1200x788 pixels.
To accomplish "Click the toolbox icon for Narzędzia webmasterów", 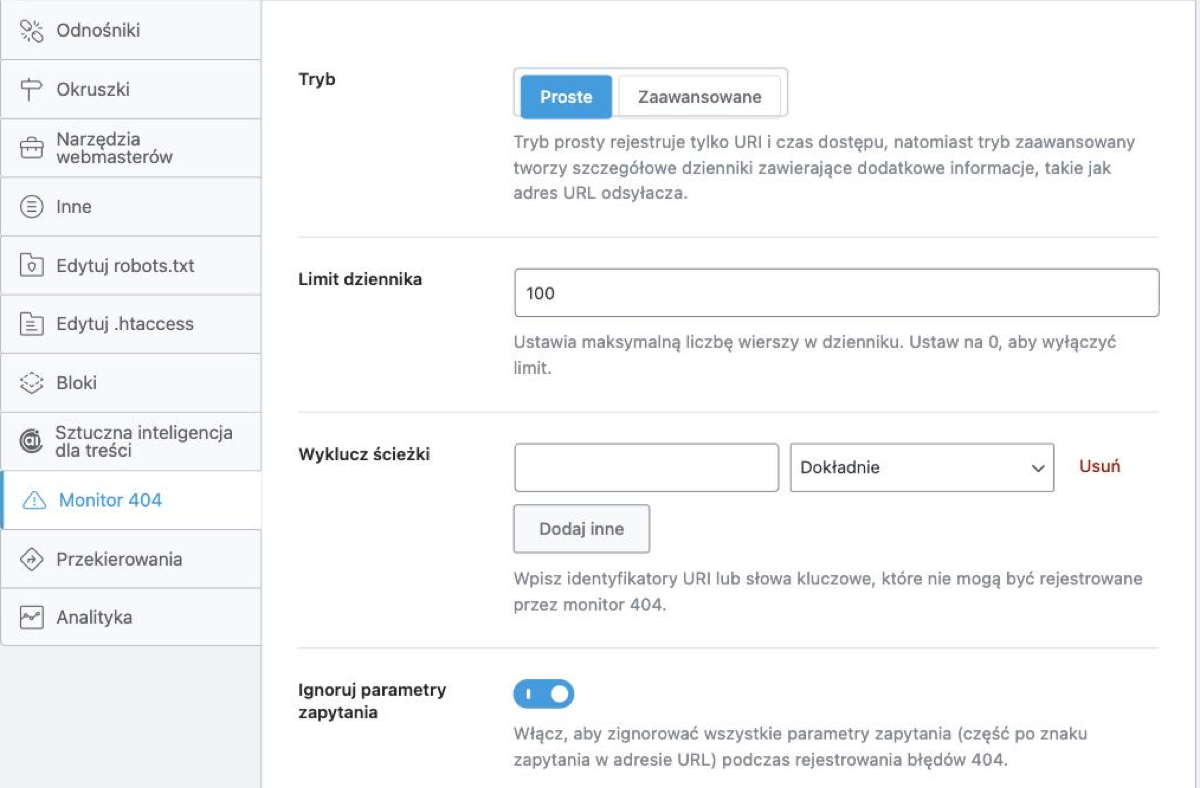I will click(32, 149).
